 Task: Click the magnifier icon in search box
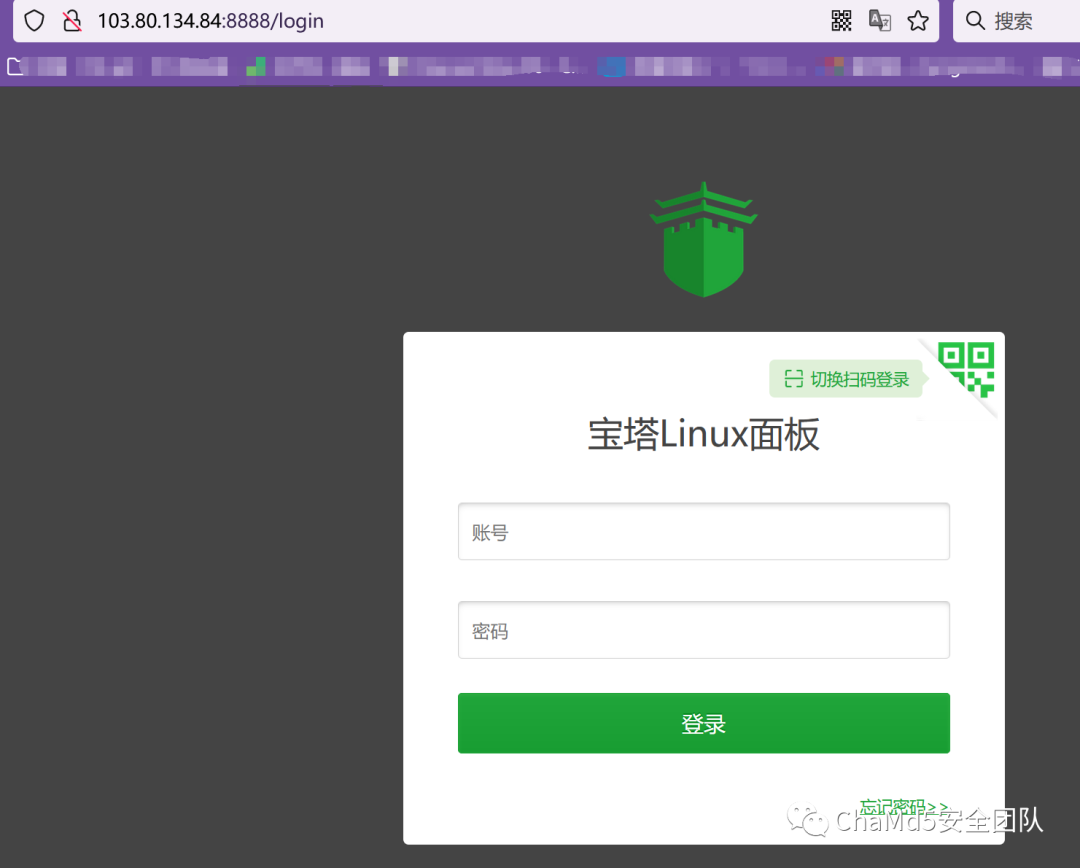(x=975, y=21)
